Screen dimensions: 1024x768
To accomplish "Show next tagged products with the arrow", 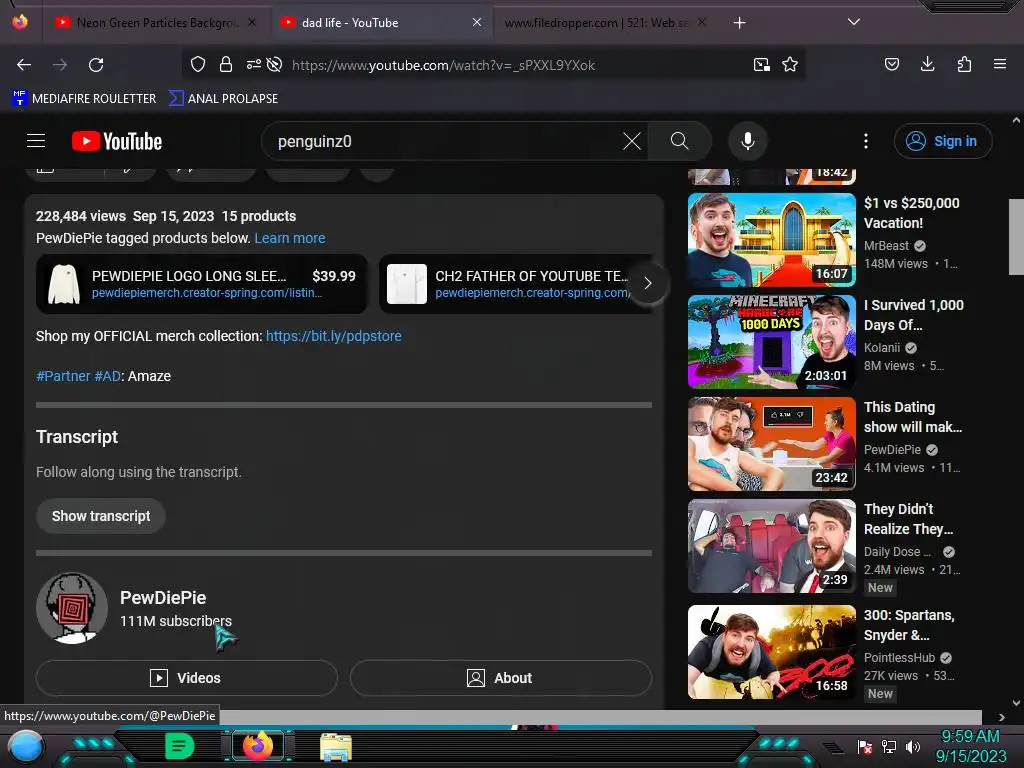I will pyautogui.click(x=647, y=283).
